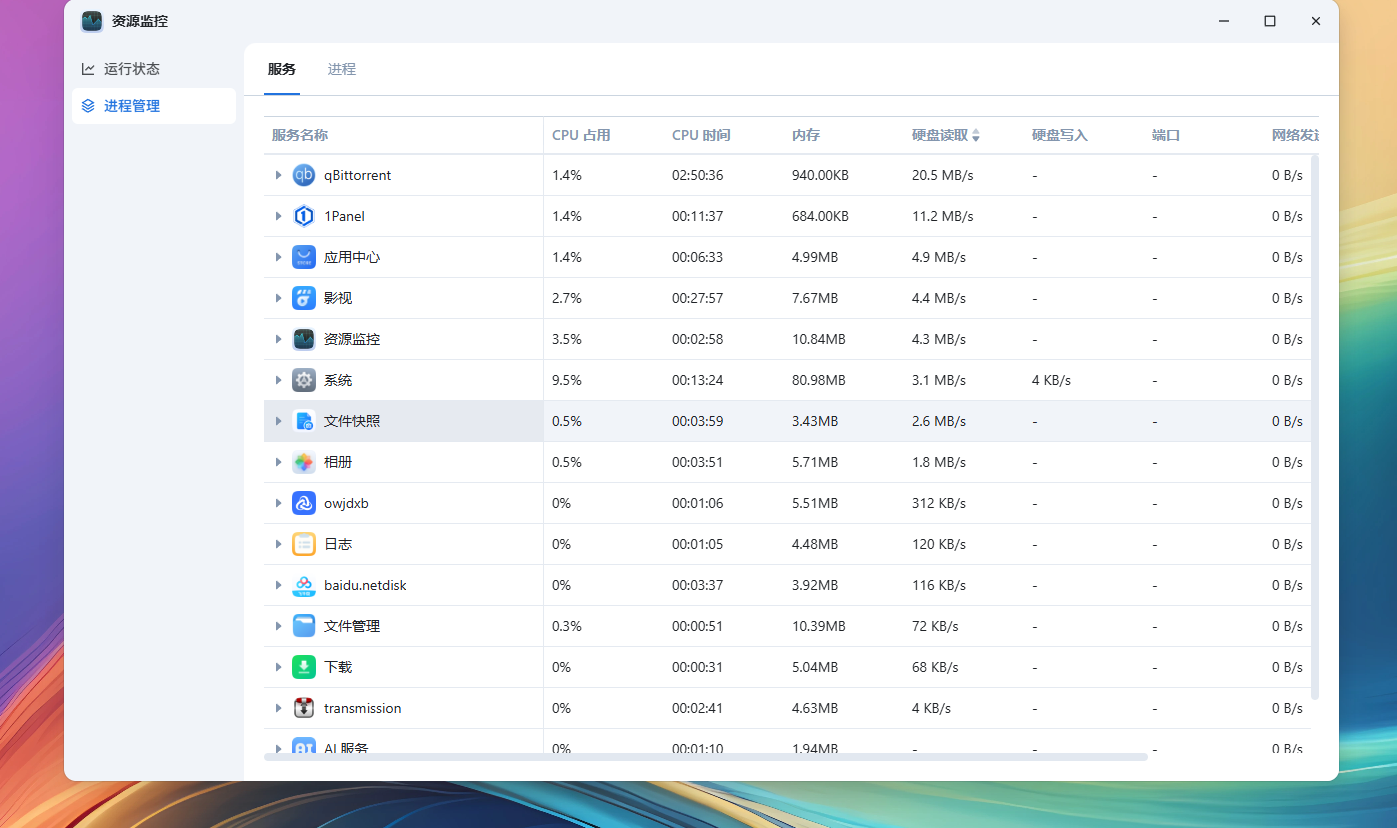Maximize the 资源监控 window
Screen dimensions: 1397x828
pyautogui.click(x=1270, y=21)
